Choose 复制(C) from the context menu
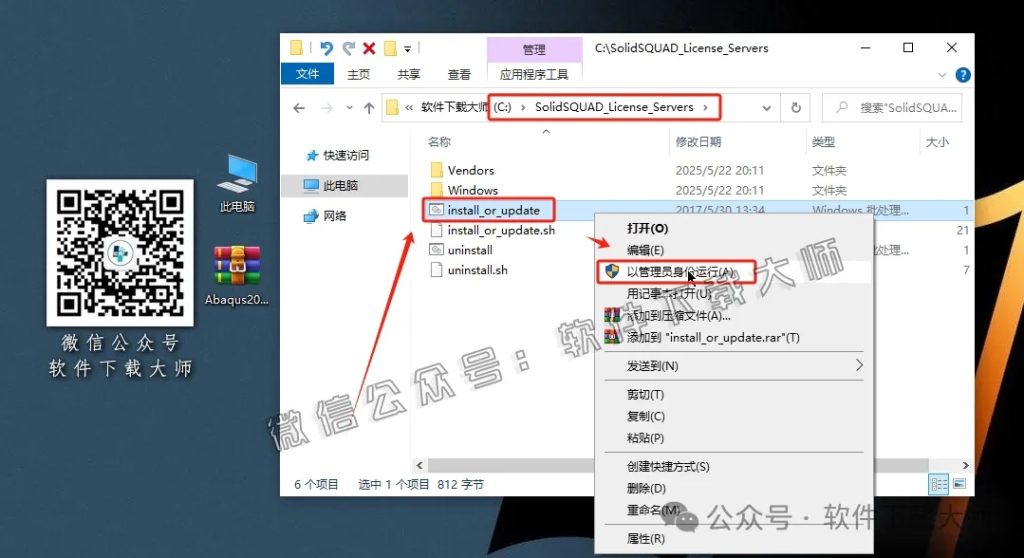 pos(735,416)
